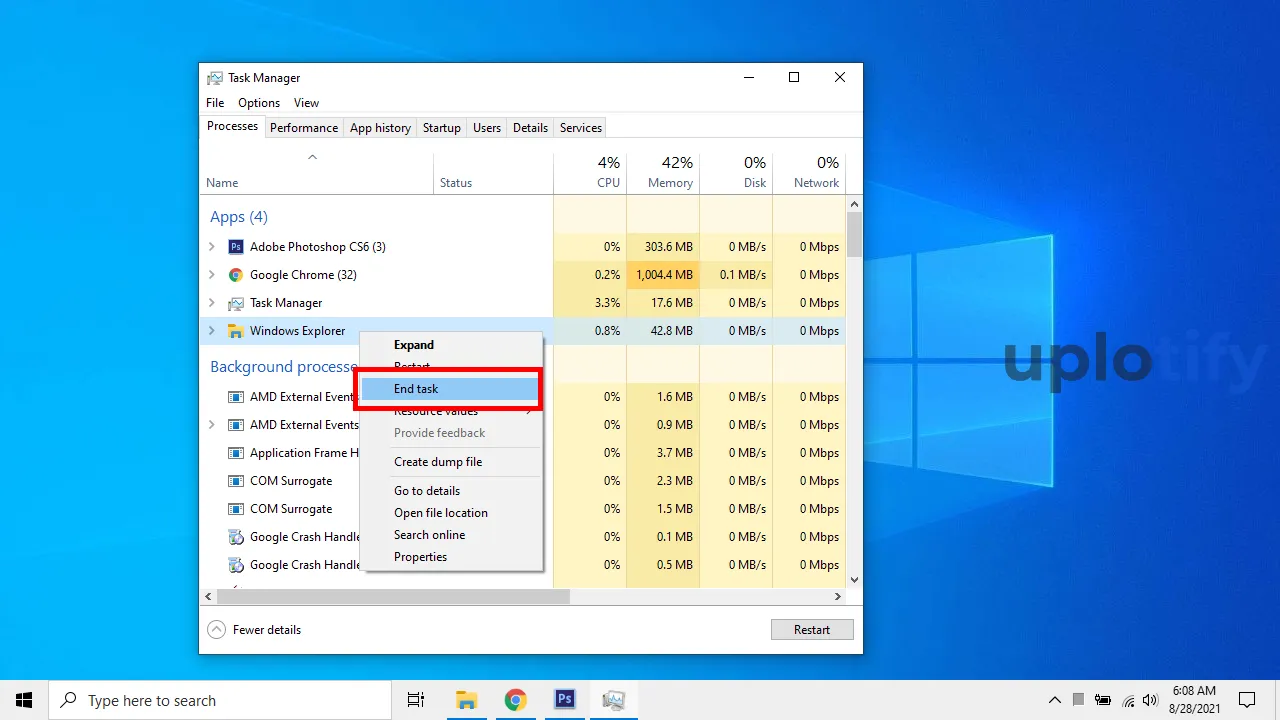
Task: Click the vertical scrollbar down arrow
Action: pos(854,579)
